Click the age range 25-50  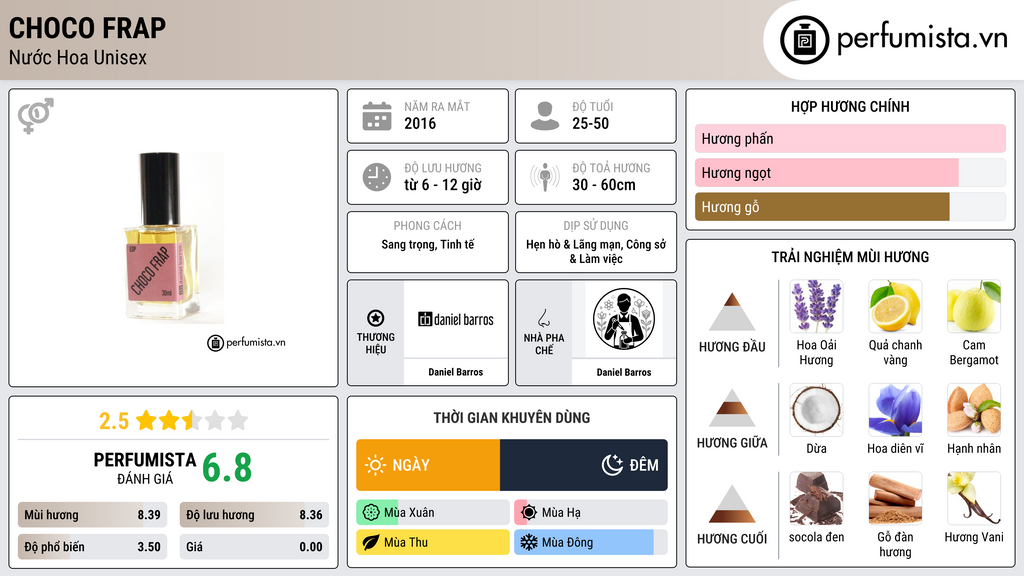click(x=590, y=123)
